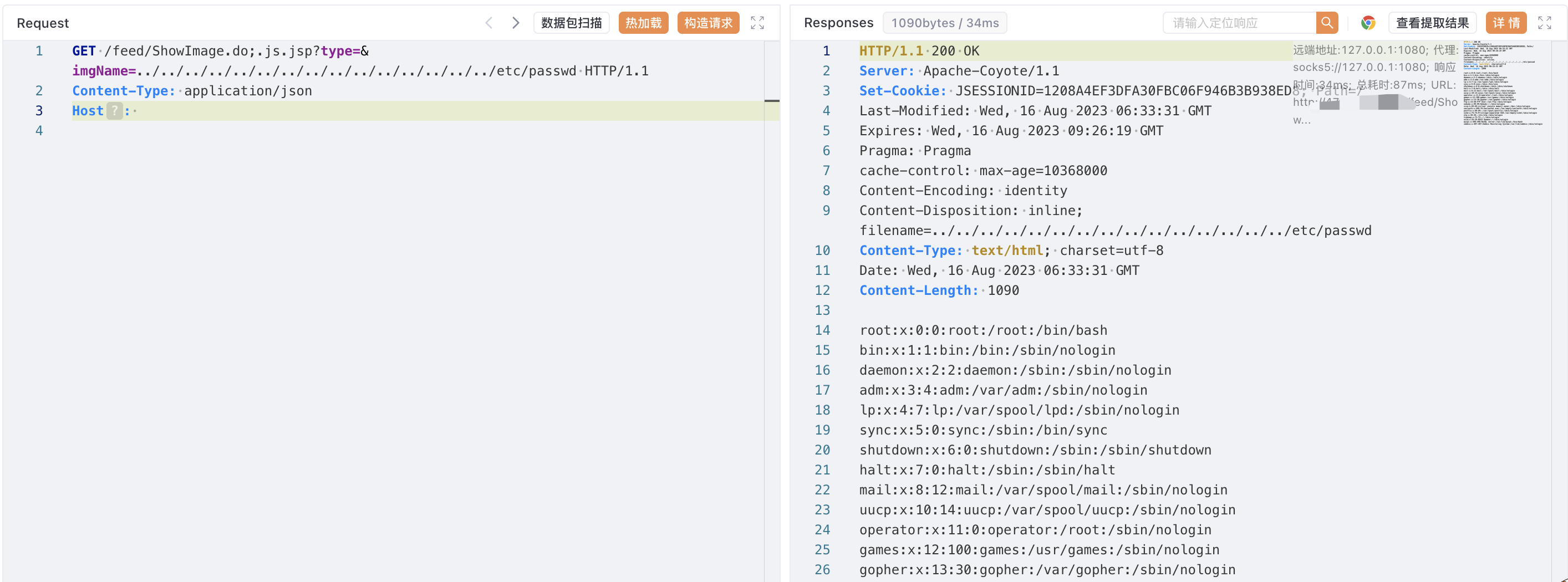The height and width of the screenshot is (582, 1568).
Task: Click the shutdown:x:6:0 passwd entry
Action: click(1035, 451)
